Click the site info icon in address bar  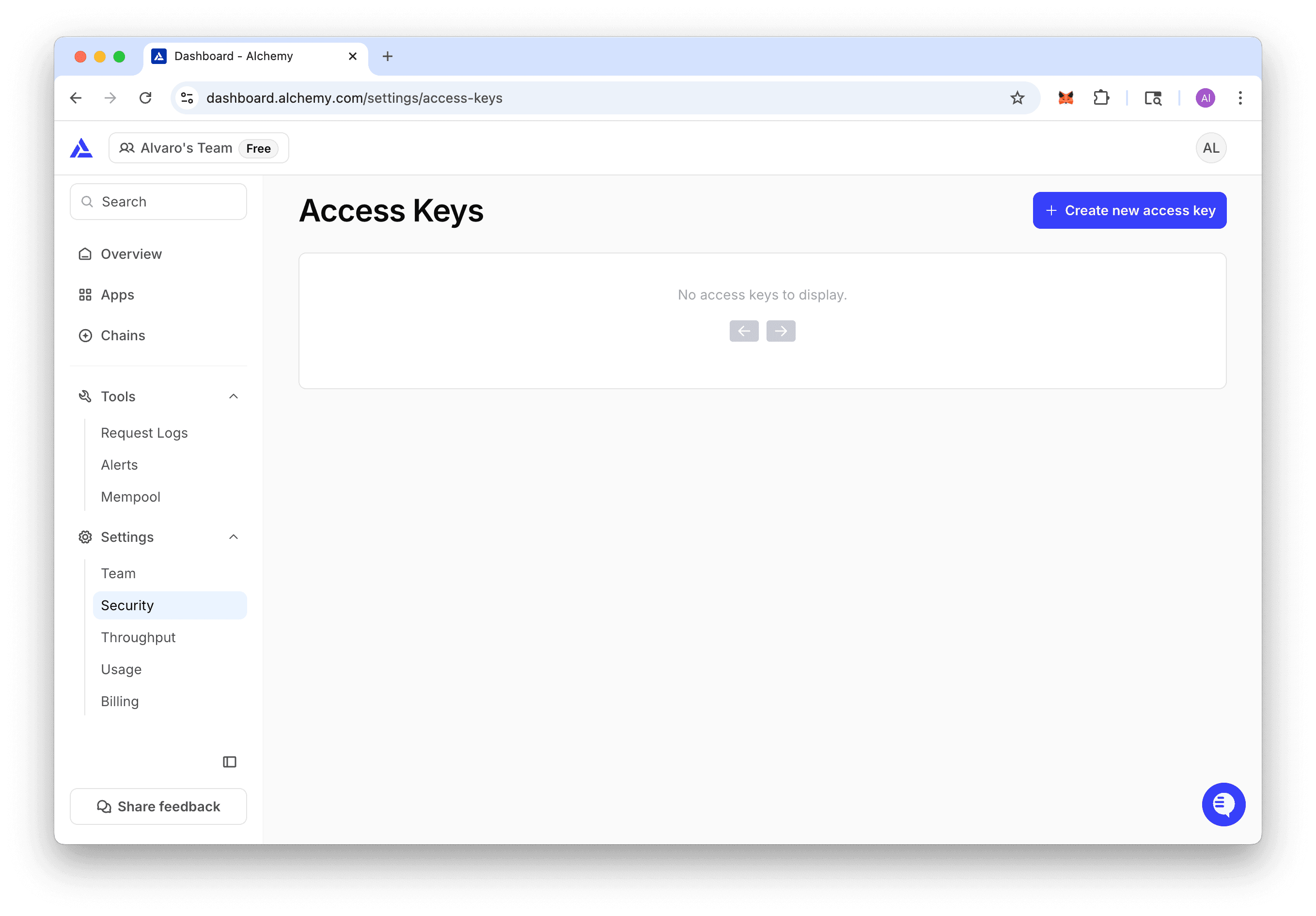(187, 98)
